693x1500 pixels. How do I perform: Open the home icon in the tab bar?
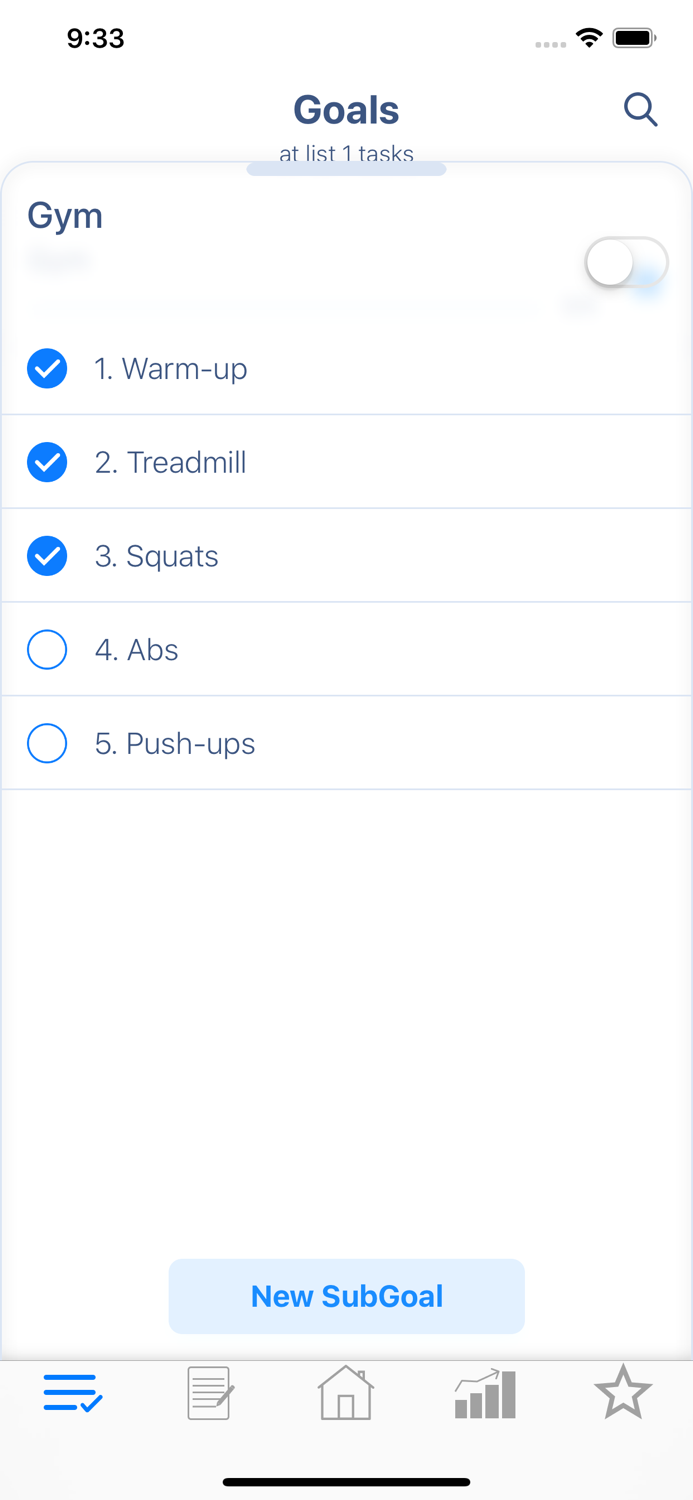tap(346, 1392)
